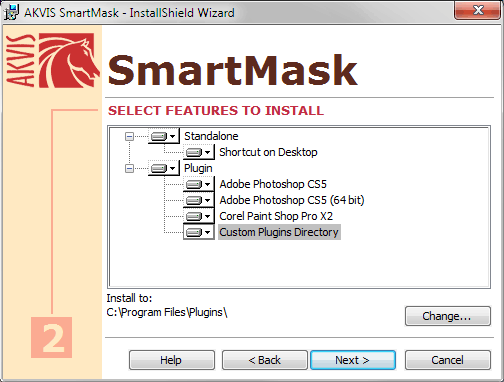Select Adobe Photoshop CS5 (64 bit) label
The width and height of the screenshot is (504, 382).
click(x=292, y=200)
